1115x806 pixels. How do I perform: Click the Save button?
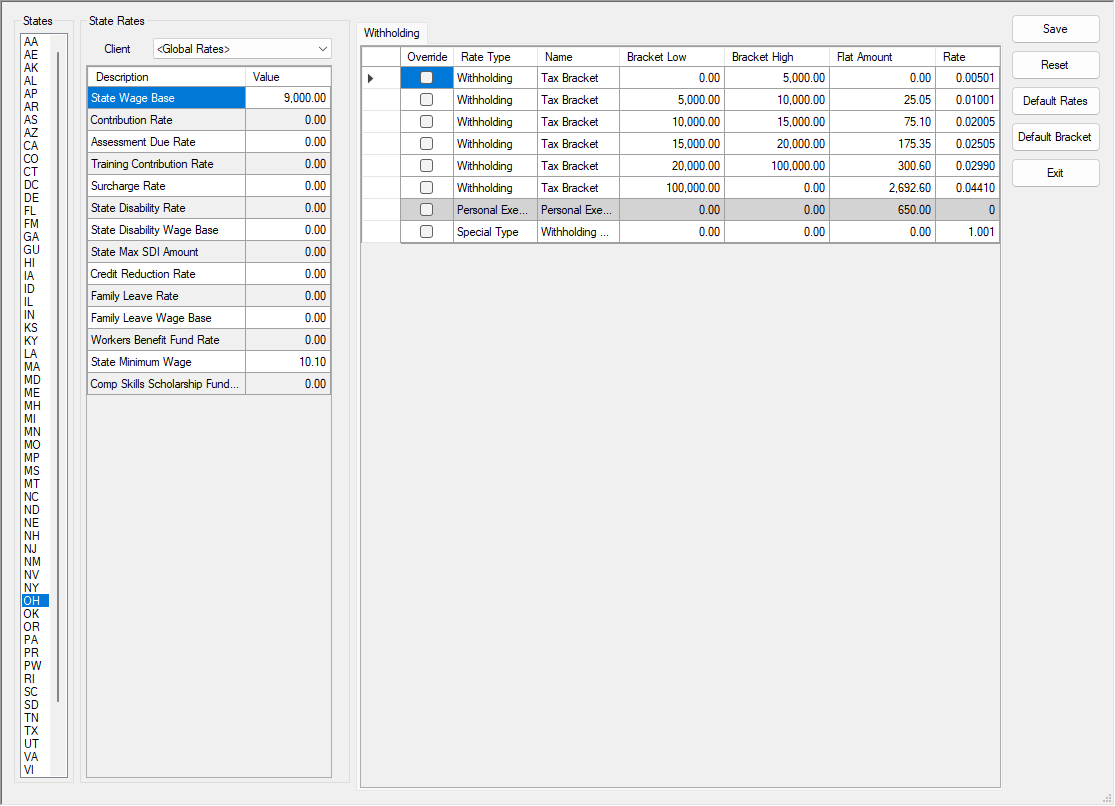(1055, 28)
